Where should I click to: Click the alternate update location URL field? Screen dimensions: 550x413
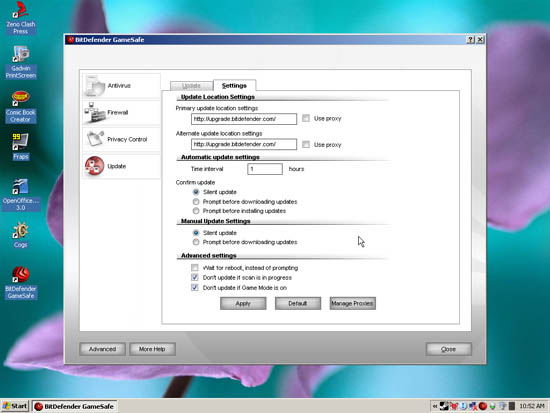(x=244, y=144)
